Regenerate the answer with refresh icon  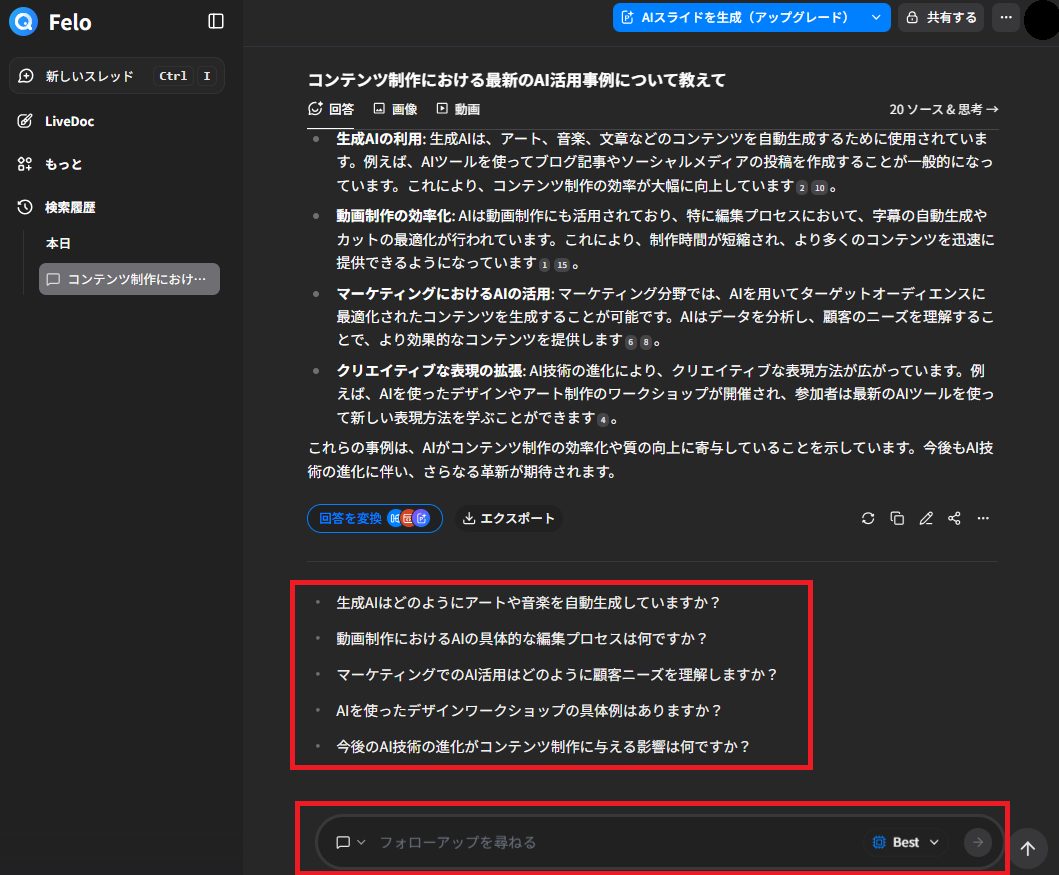(868, 518)
